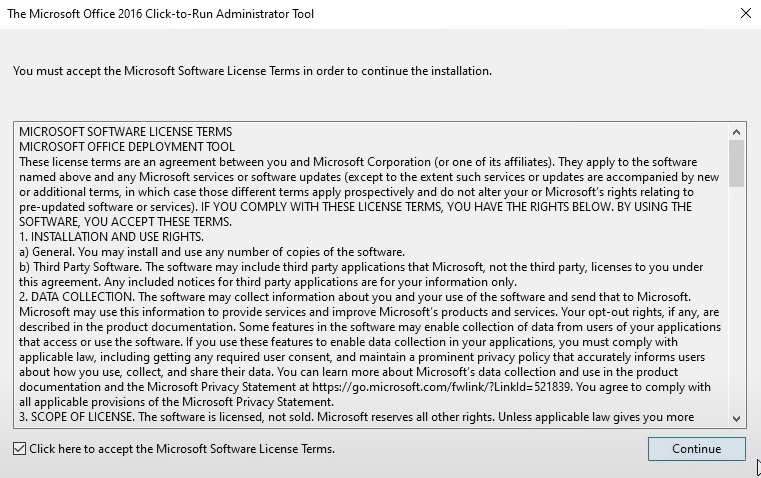Close the Click-to-Run Administrator Tool window
The image size is (761, 478).
[x=745, y=13]
